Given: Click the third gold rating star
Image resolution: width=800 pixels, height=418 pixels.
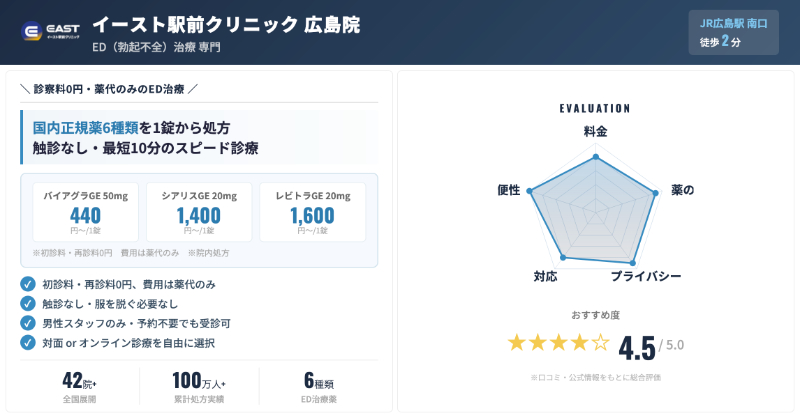Looking at the screenshot, I should pos(559,343).
